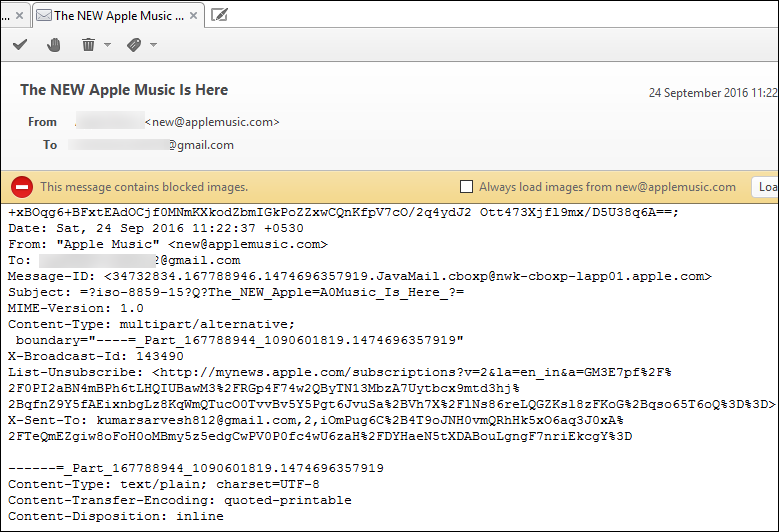The image size is (779, 532).
Task: Click the Content-Disposition: inline line
Action: pos(116,516)
